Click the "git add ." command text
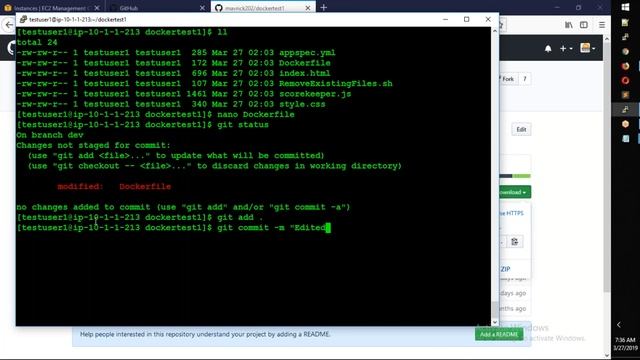This screenshot has width=640, height=360. point(240,218)
